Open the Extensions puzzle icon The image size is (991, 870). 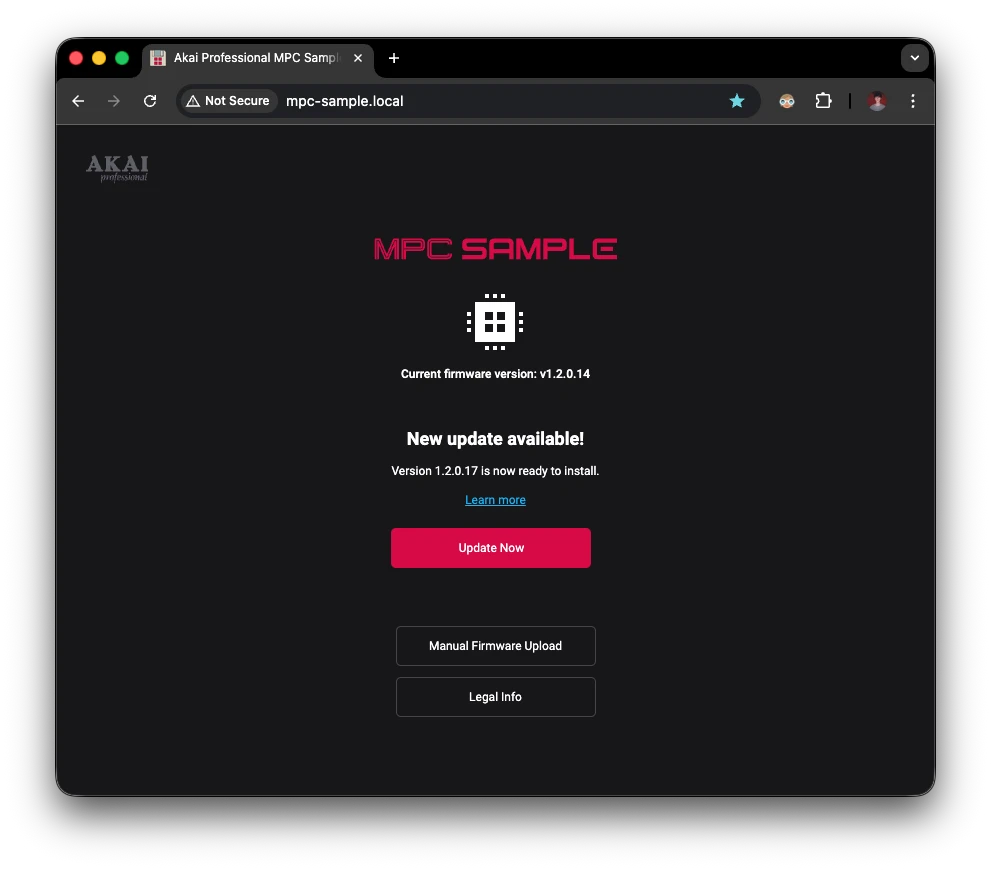(x=823, y=101)
